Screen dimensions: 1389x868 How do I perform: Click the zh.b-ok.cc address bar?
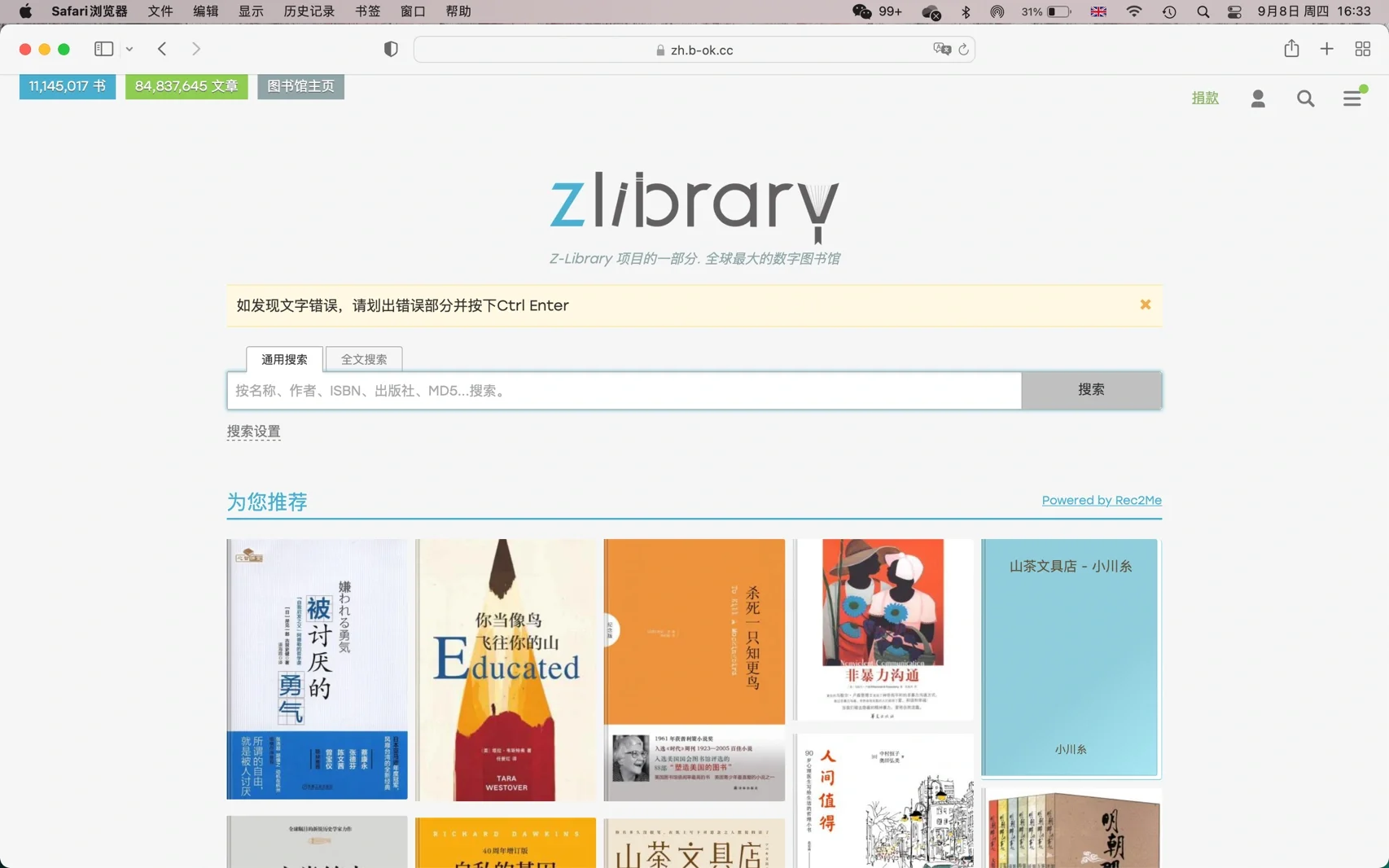(694, 50)
